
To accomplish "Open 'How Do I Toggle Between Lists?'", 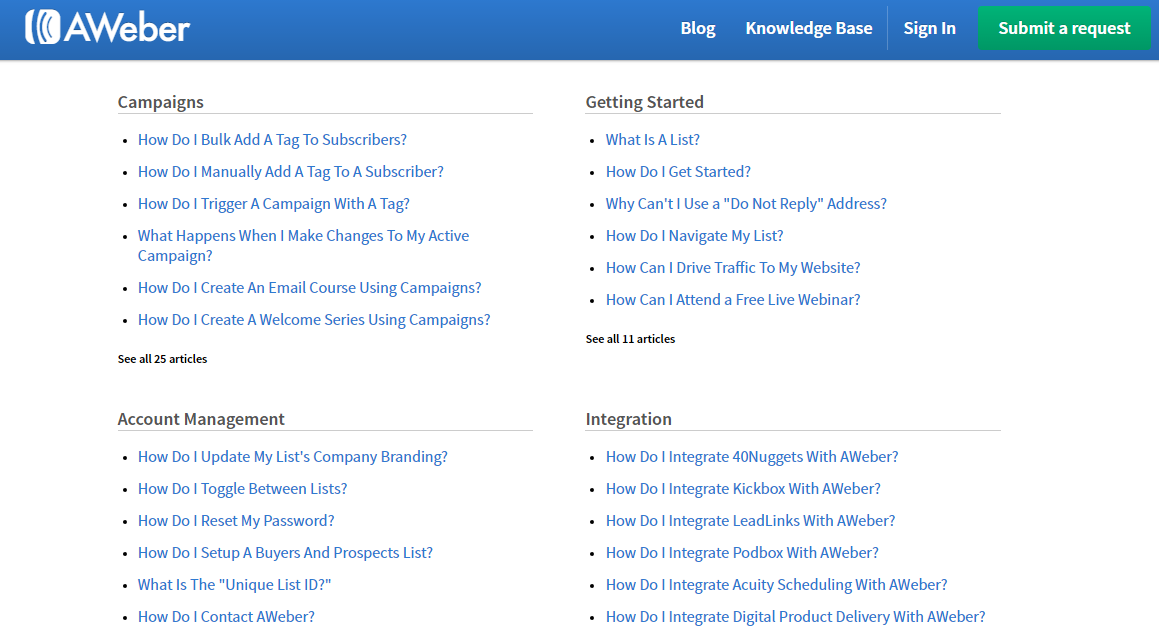I will tap(242, 489).
